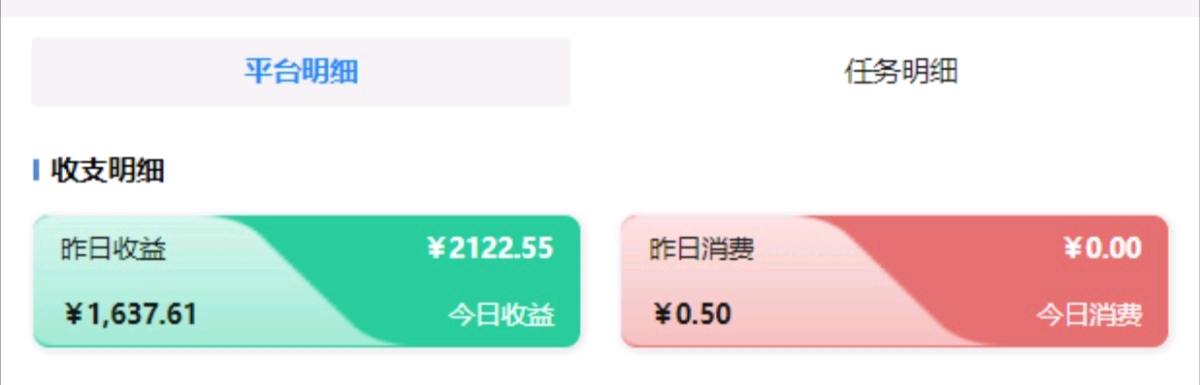Click the blue bar marker beside 收支明细

click(36, 171)
